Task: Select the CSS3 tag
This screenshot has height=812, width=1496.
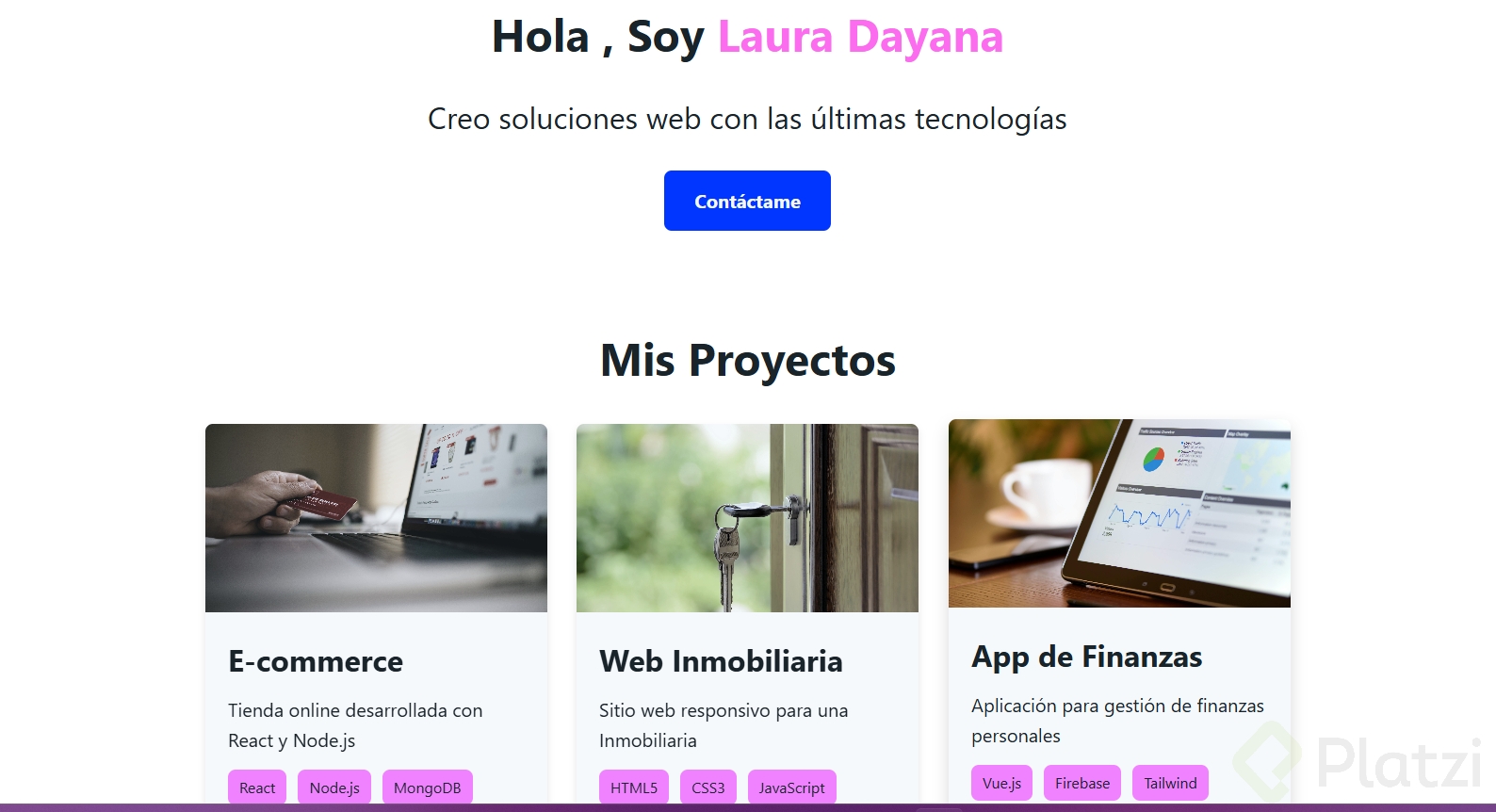Action: (708, 788)
